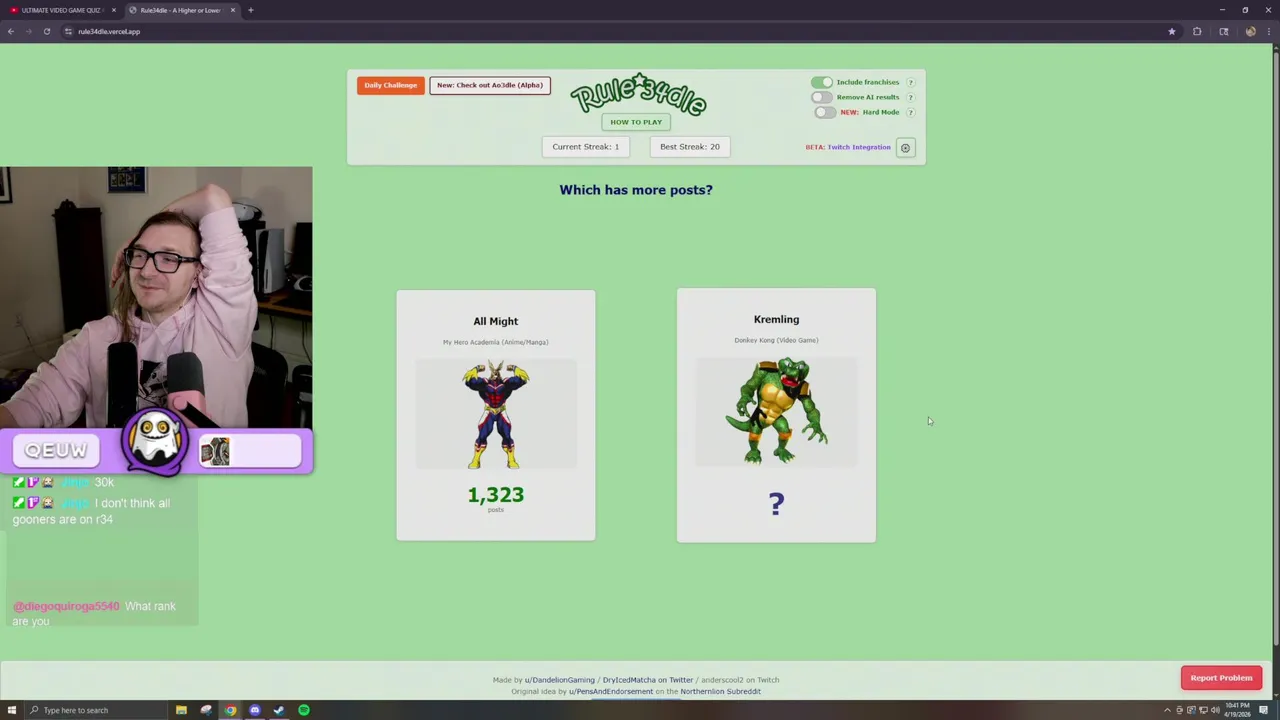This screenshot has width=1280, height=720.
Task: Bookmark page with the star icon
Action: (1172, 31)
